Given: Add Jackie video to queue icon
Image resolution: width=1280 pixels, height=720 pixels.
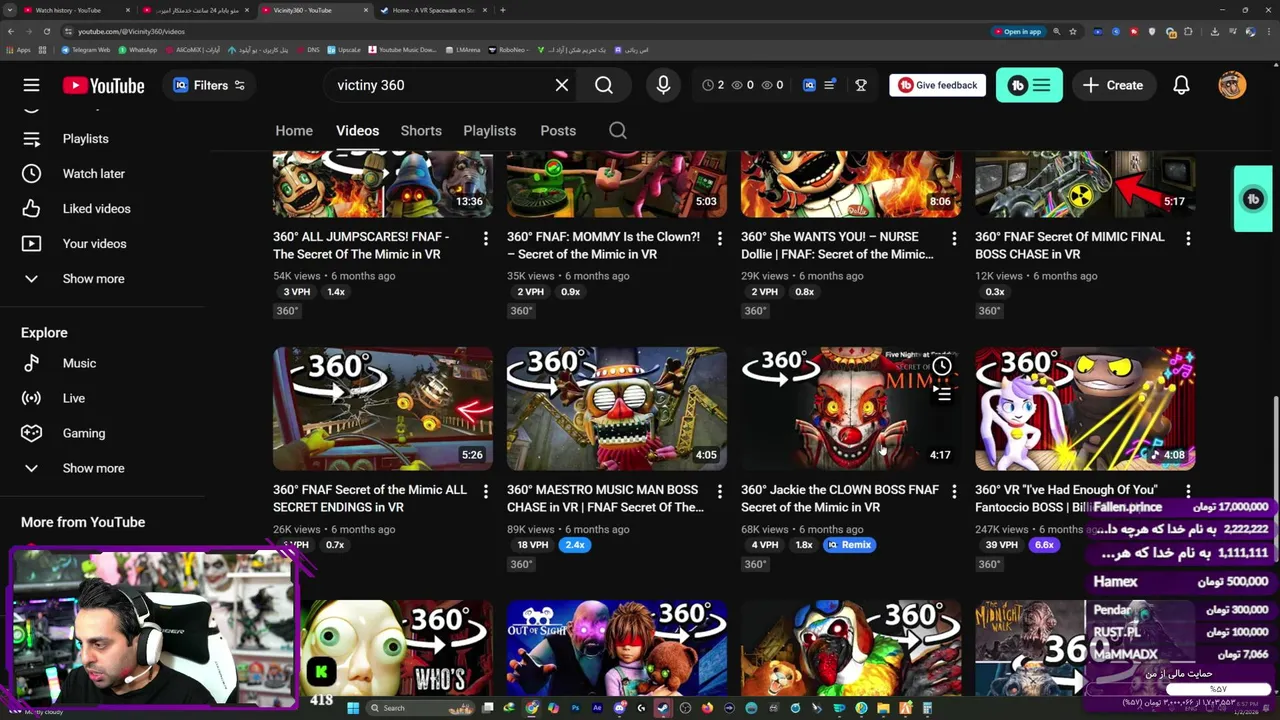Looking at the screenshot, I should coord(942,394).
